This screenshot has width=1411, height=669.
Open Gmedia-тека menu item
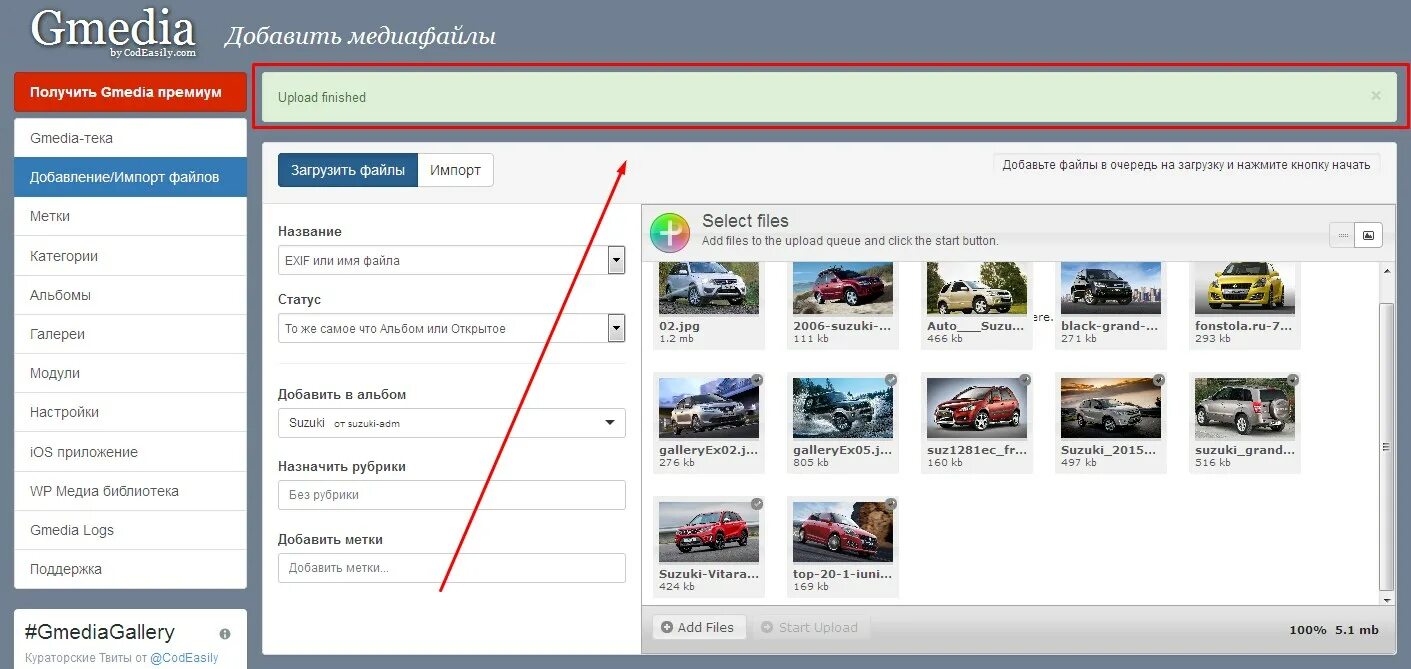click(x=131, y=138)
